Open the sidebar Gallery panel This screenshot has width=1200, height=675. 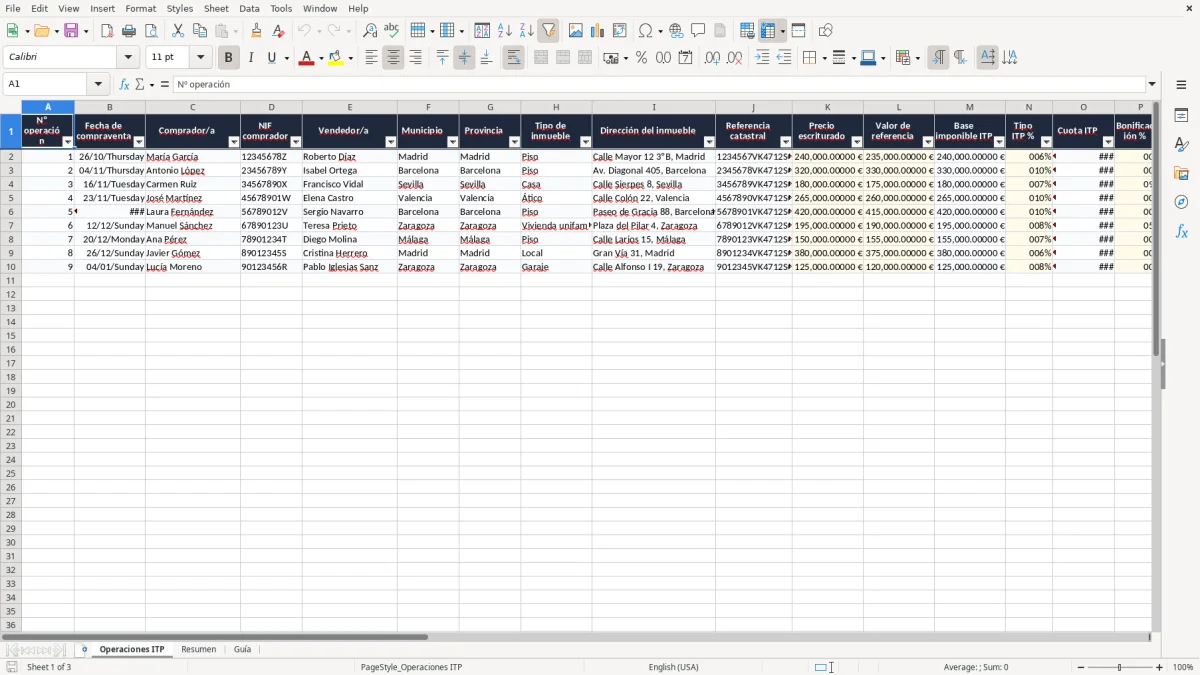(1181, 173)
